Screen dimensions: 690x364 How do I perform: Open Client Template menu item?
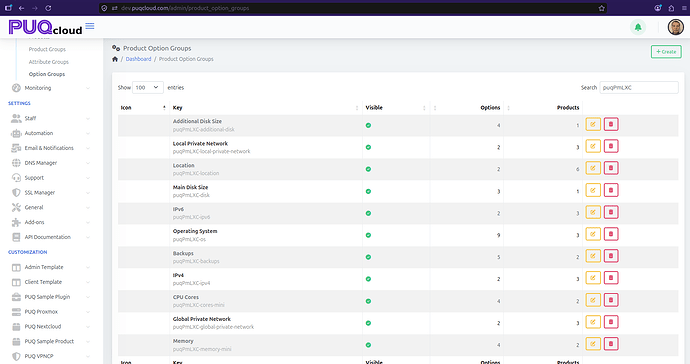click(x=51, y=282)
